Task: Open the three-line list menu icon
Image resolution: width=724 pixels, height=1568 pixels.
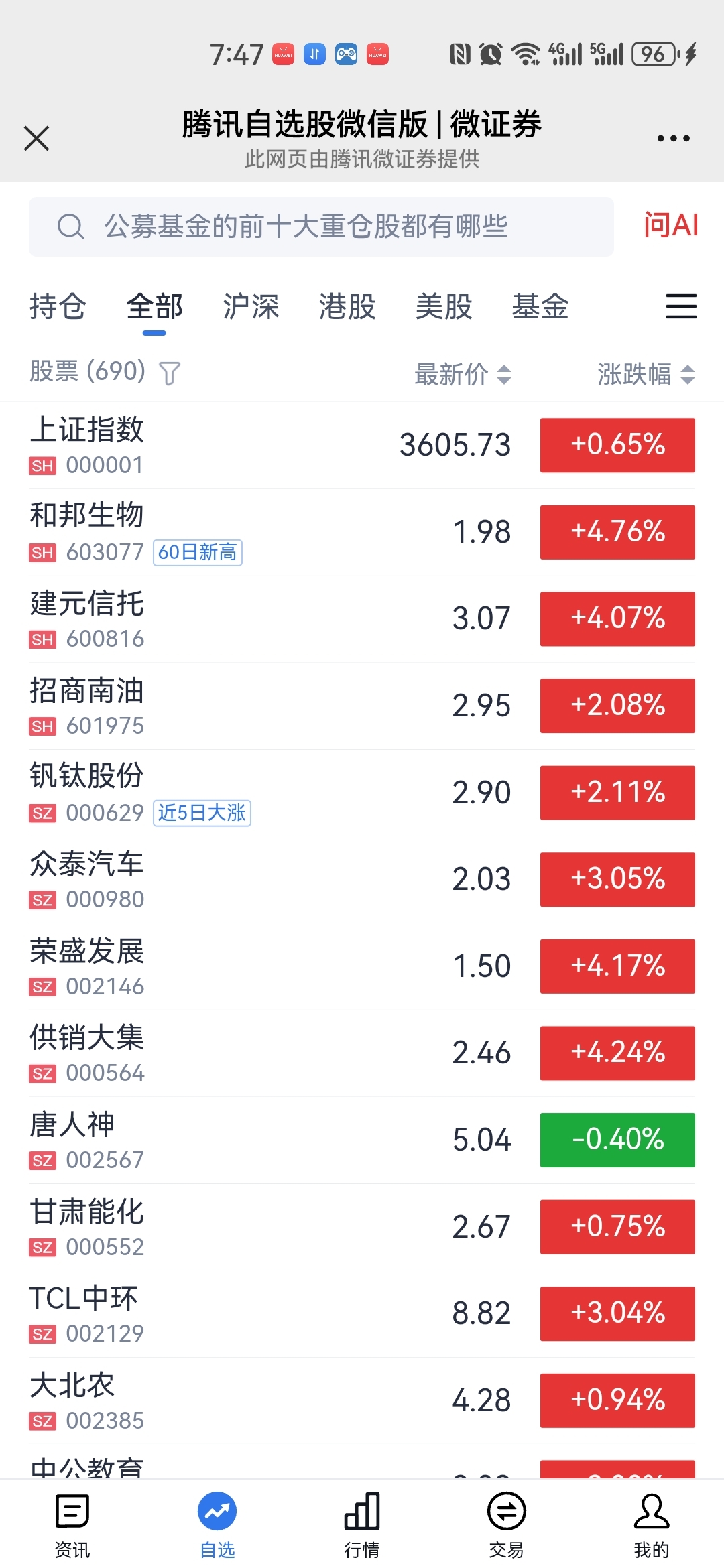Action: pyautogui.click(x=681, y=306)
